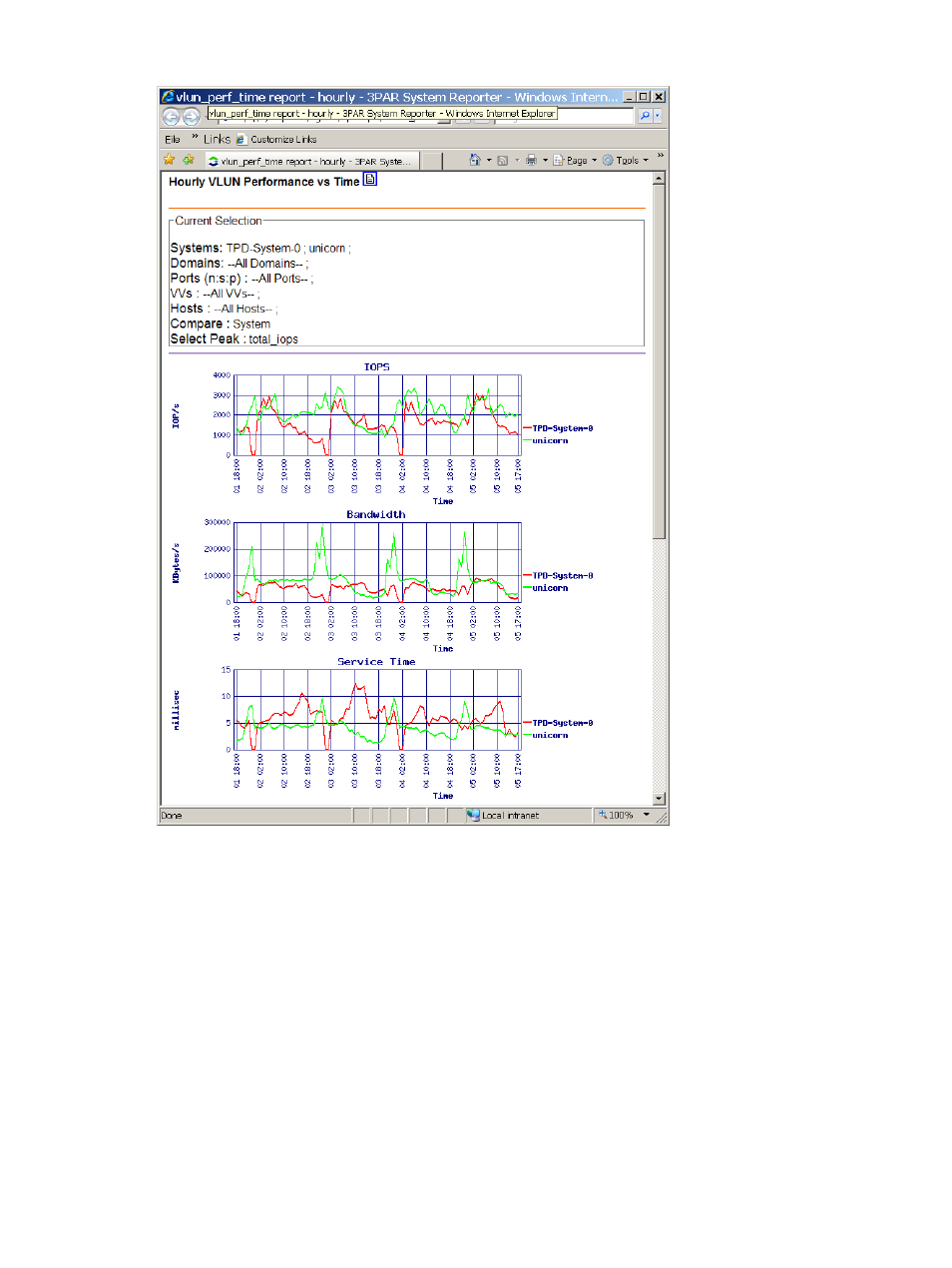
Task: Open a new blank tab
Action: click(431, 161)
